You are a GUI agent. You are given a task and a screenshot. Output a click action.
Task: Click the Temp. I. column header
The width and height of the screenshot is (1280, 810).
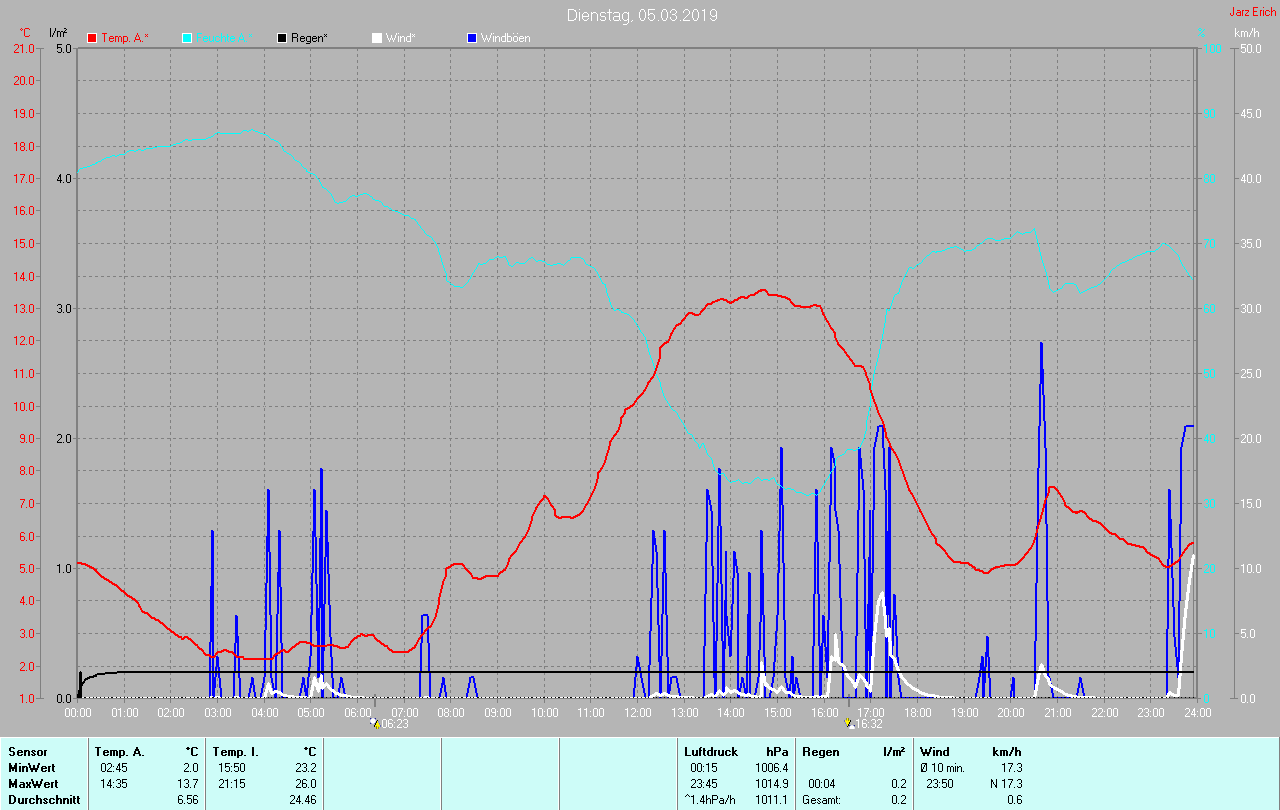234,751
